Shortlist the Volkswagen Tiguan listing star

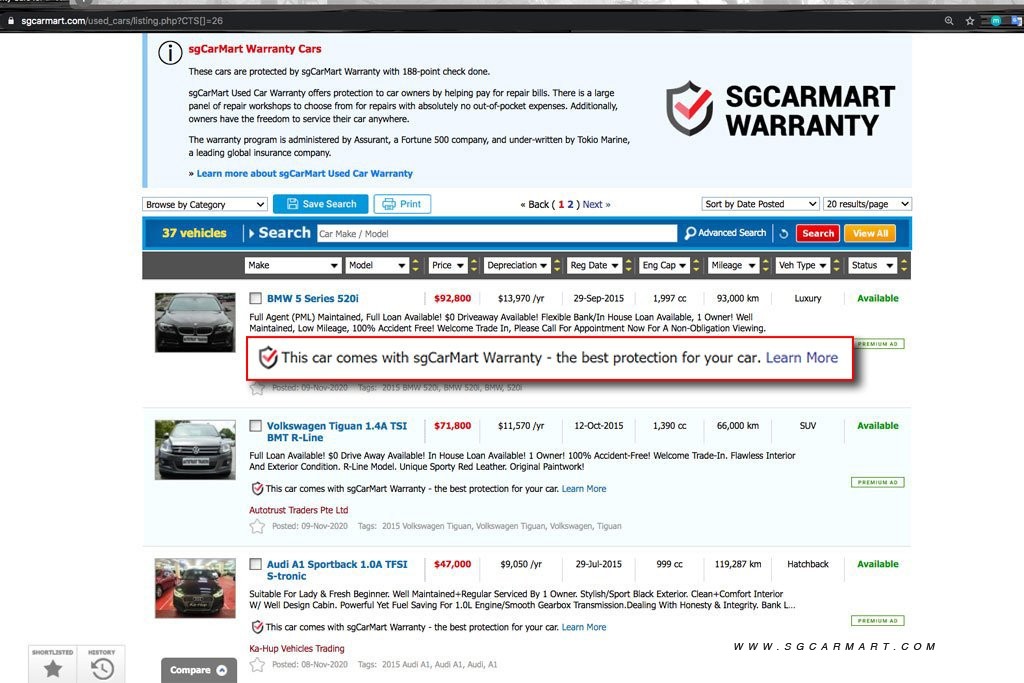tap(257, 526)
